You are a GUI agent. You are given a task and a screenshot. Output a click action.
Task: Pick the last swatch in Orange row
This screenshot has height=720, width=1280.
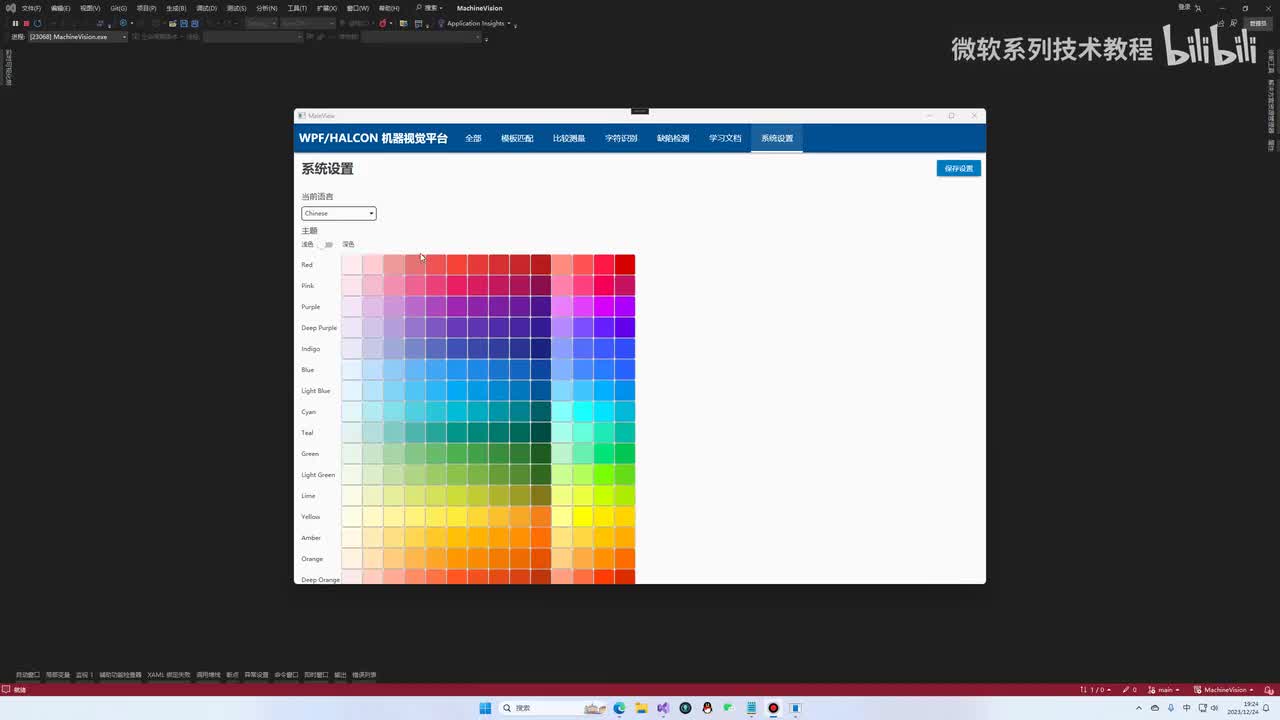click(x=624, y=559)
